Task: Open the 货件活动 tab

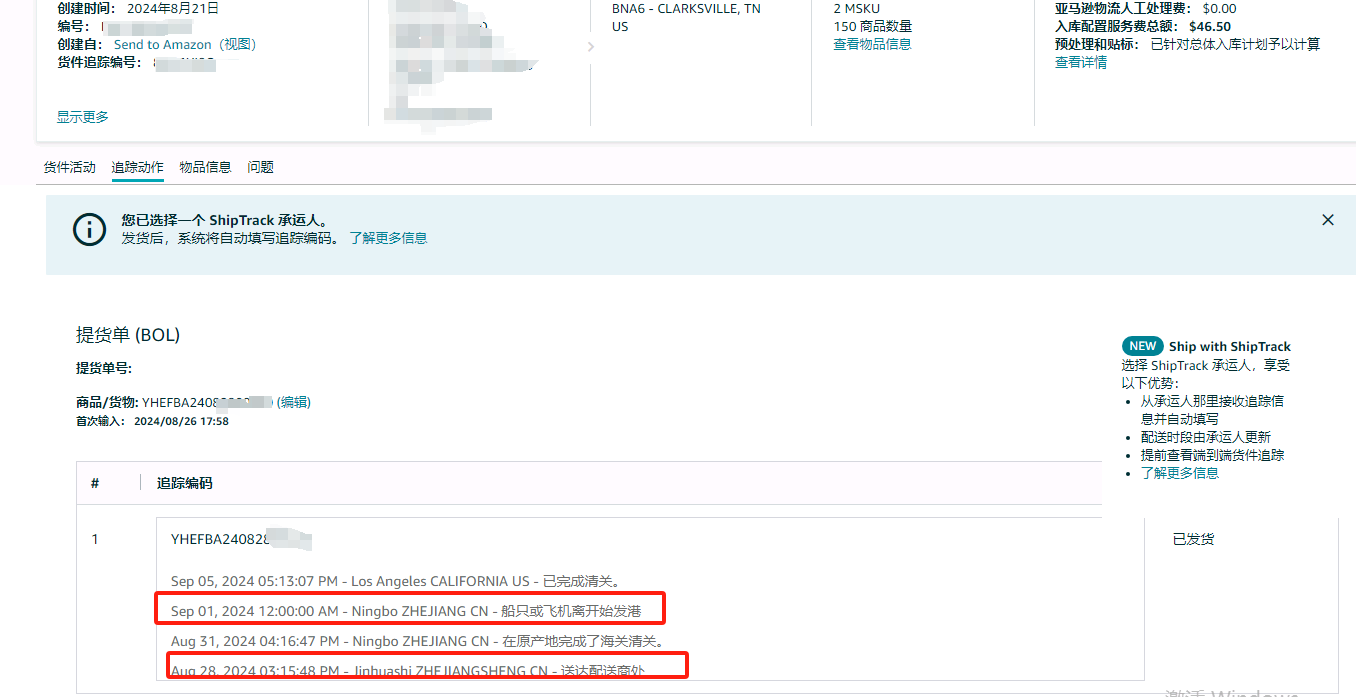Action: coord(70,167)
